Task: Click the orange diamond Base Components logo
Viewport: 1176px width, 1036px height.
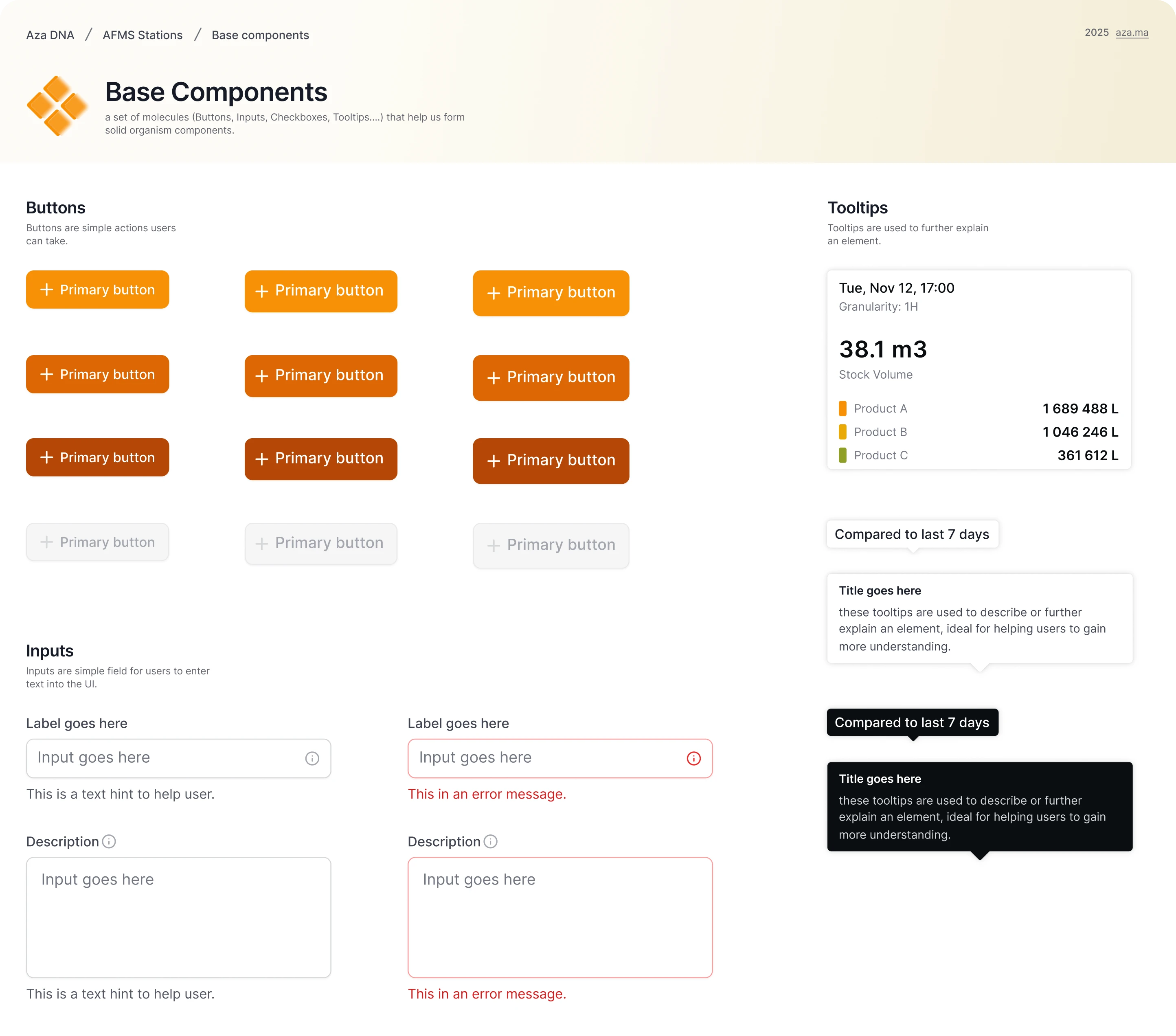Action: (57, 106)
